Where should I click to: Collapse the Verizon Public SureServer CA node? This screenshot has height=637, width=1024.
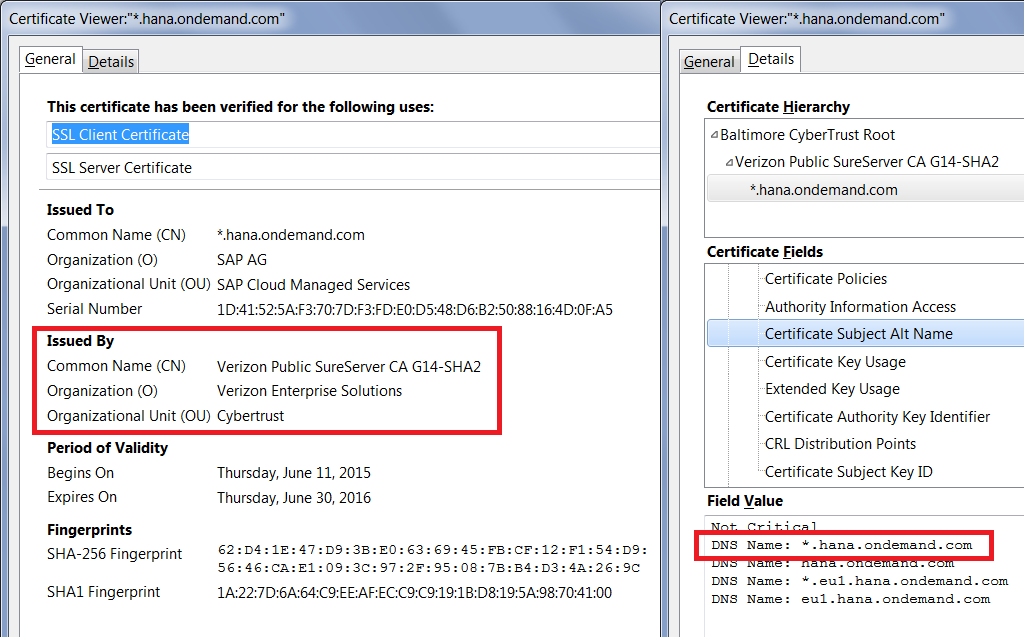click(x=729, y=162)
